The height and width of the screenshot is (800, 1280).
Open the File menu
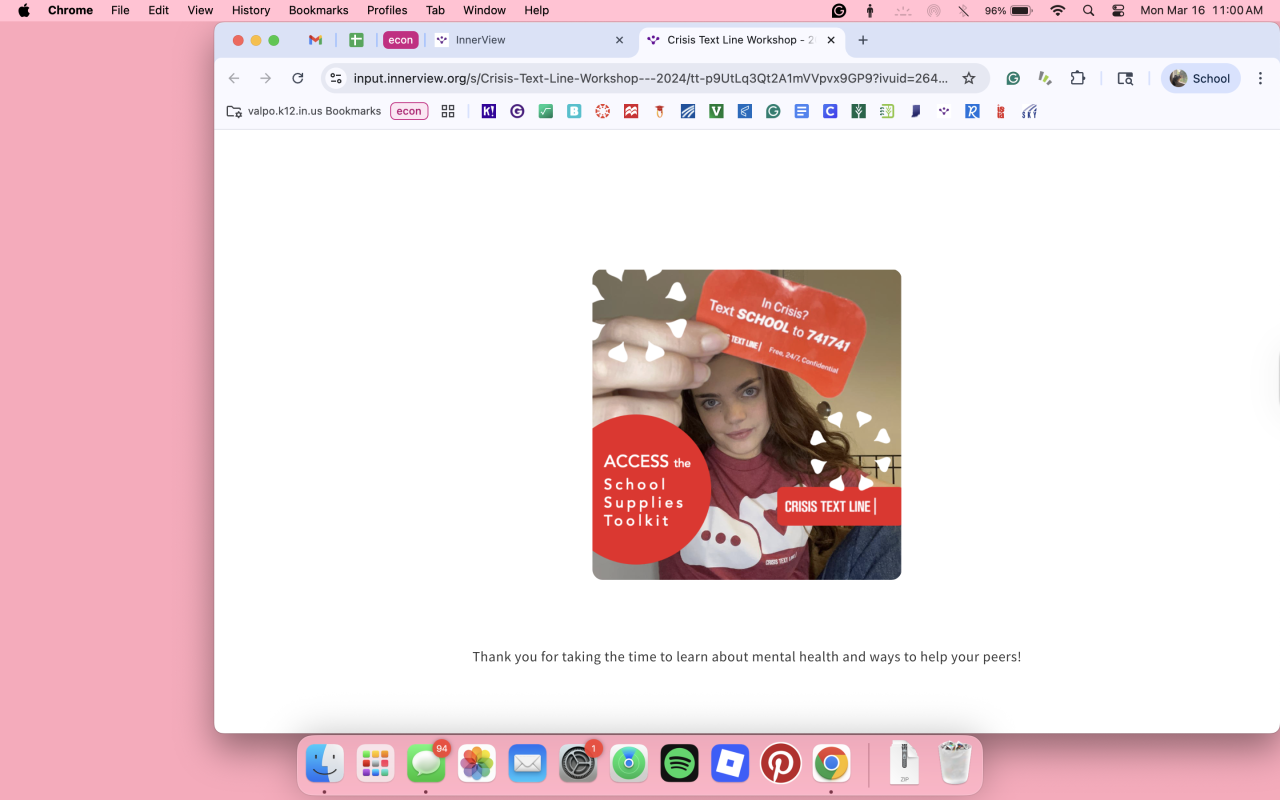pyautogui.click(x=120, y=10)
